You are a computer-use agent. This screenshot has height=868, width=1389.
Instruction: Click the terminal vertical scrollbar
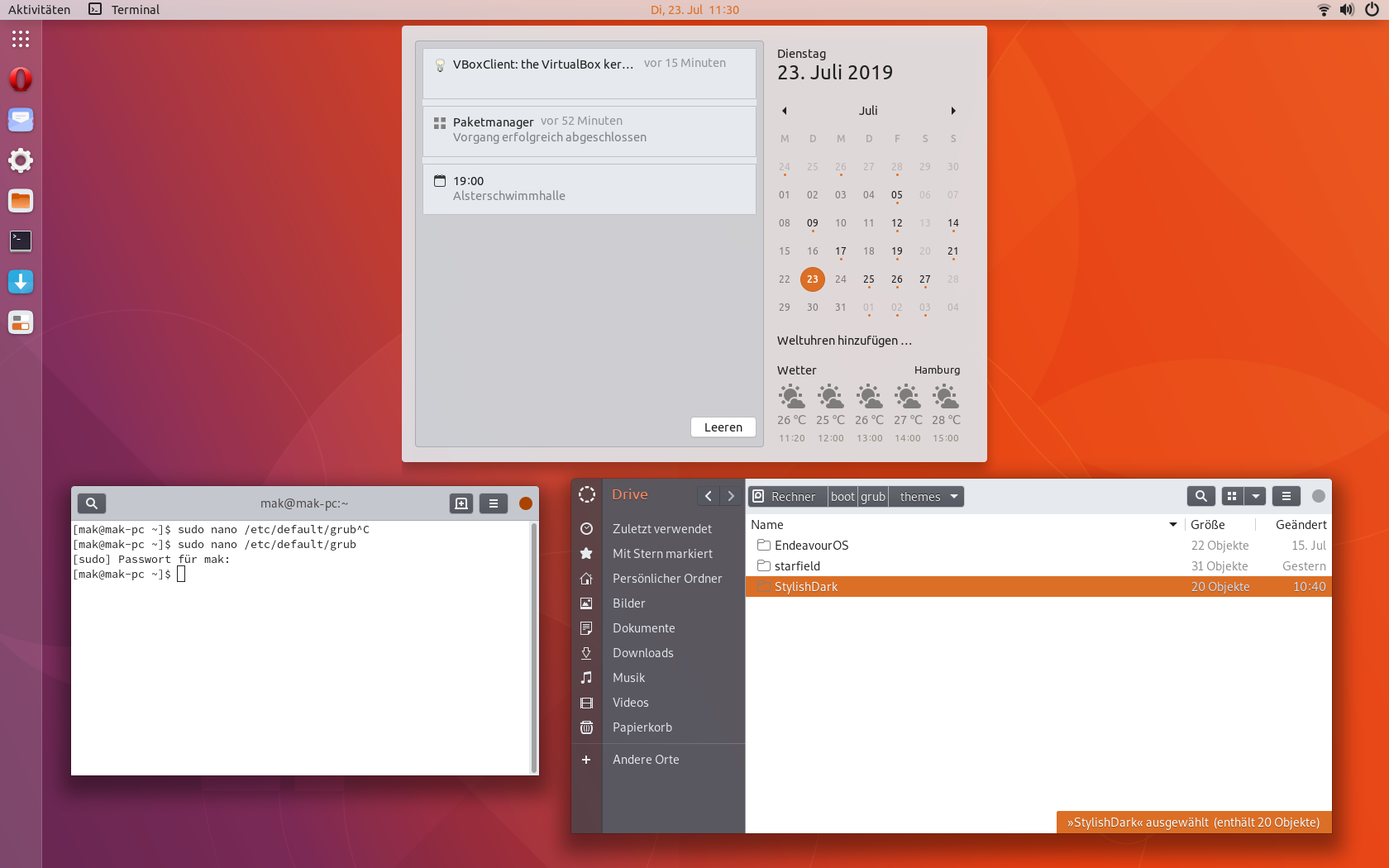point(533,645)
